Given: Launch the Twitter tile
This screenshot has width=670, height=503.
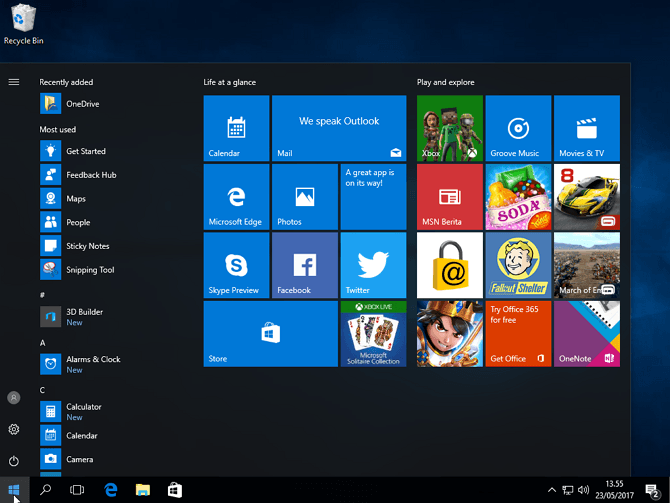Looking at the screenshot, I should tap(373, 265).
